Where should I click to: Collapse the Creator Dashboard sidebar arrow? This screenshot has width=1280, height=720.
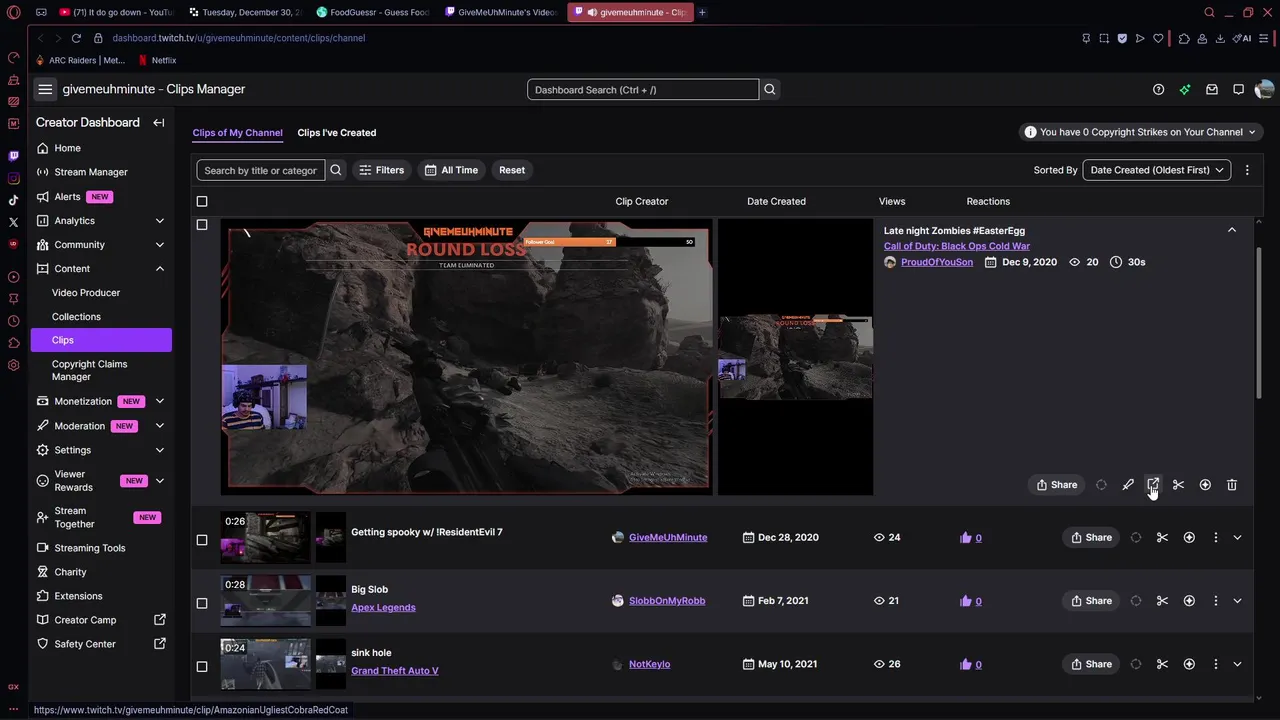point(159,122)
